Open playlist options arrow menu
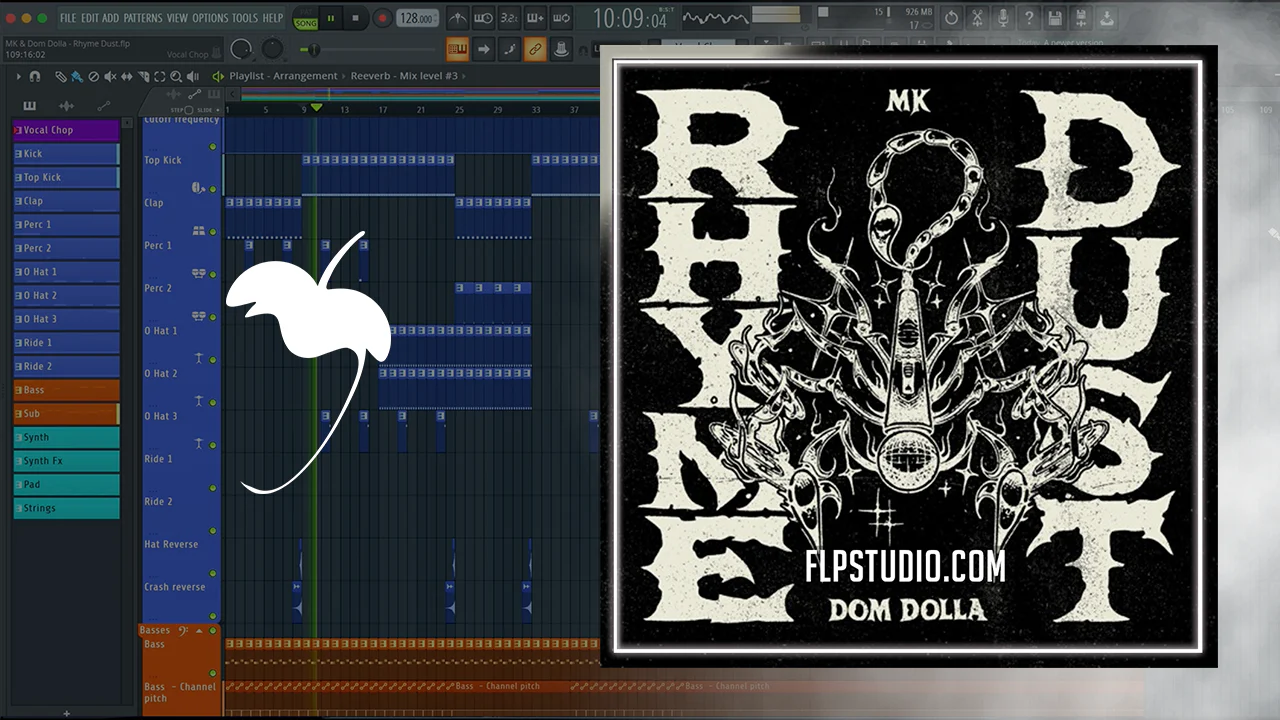 point(18,76)
